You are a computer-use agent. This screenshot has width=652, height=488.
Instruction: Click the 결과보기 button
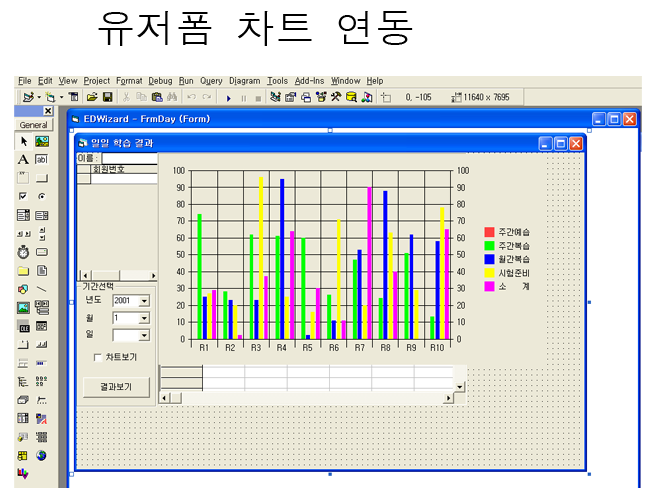coord(116,387)
